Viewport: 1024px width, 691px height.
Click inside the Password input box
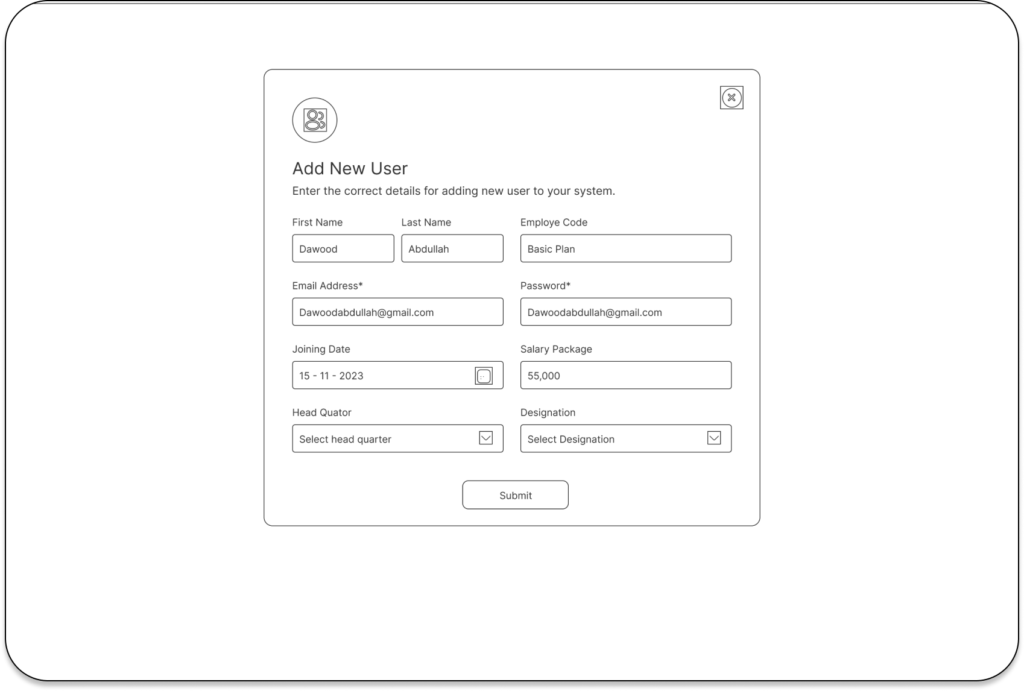pos(625,312)
